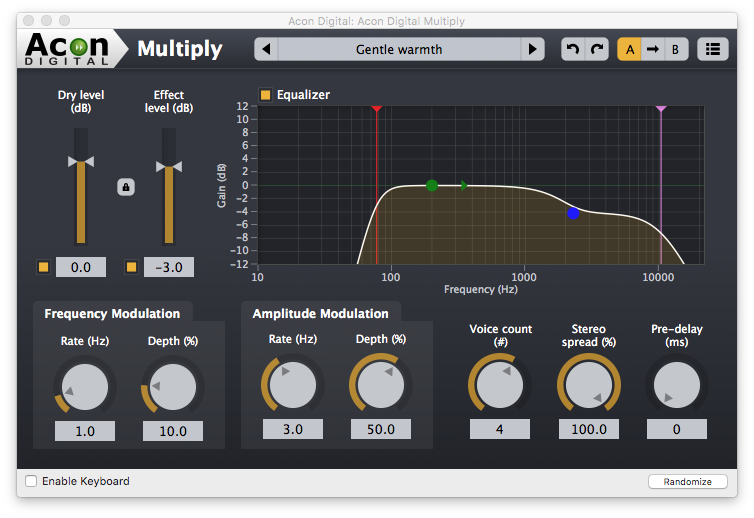This screenshot has height=518, width=754.
Task: Go to the previous preset with left arrow
Action: (x=266, y=49)
